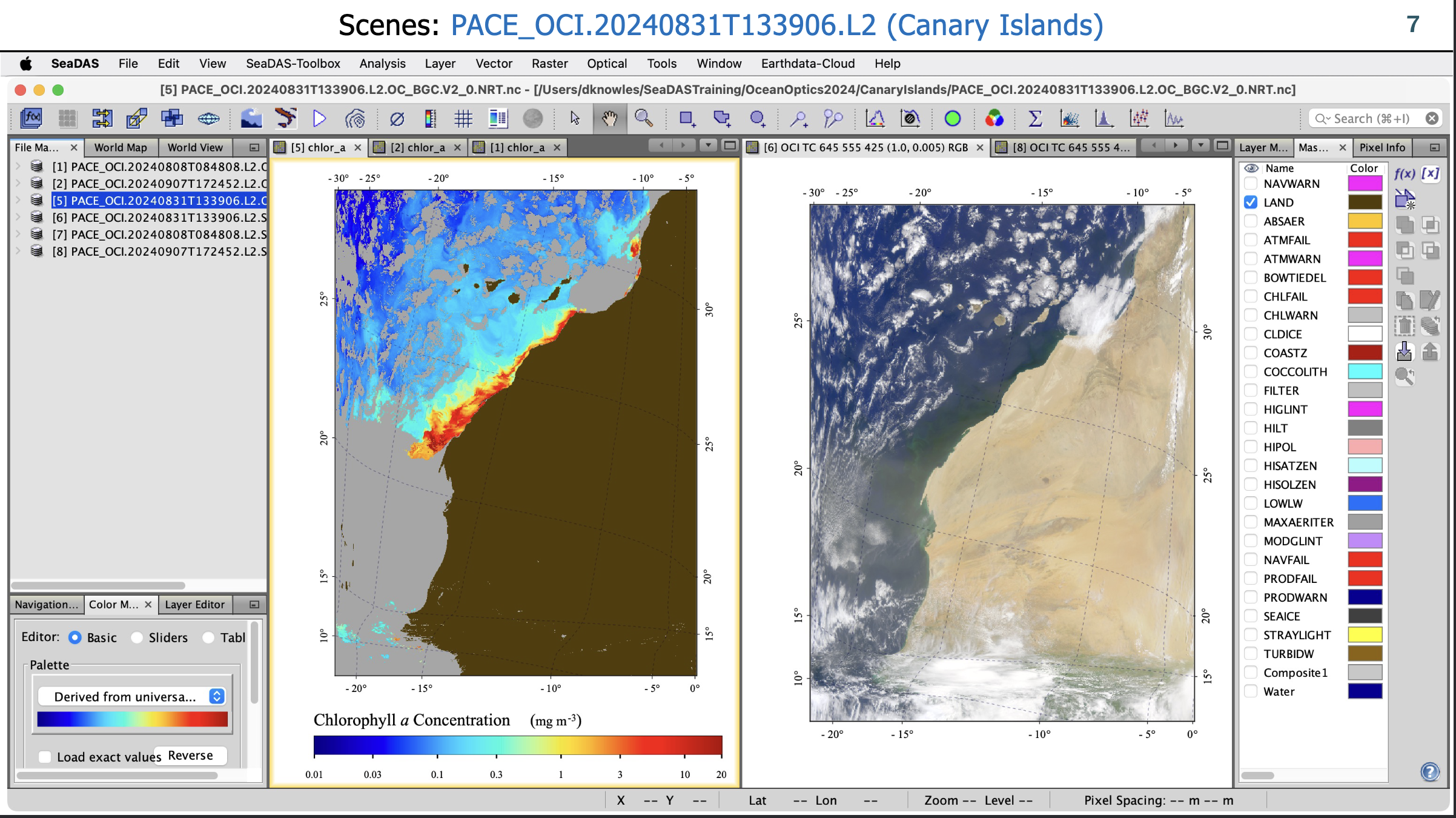Screen dimensions: 1456x818
Task: Close the [1] chlor_a tab
Action: pos(557,147)
